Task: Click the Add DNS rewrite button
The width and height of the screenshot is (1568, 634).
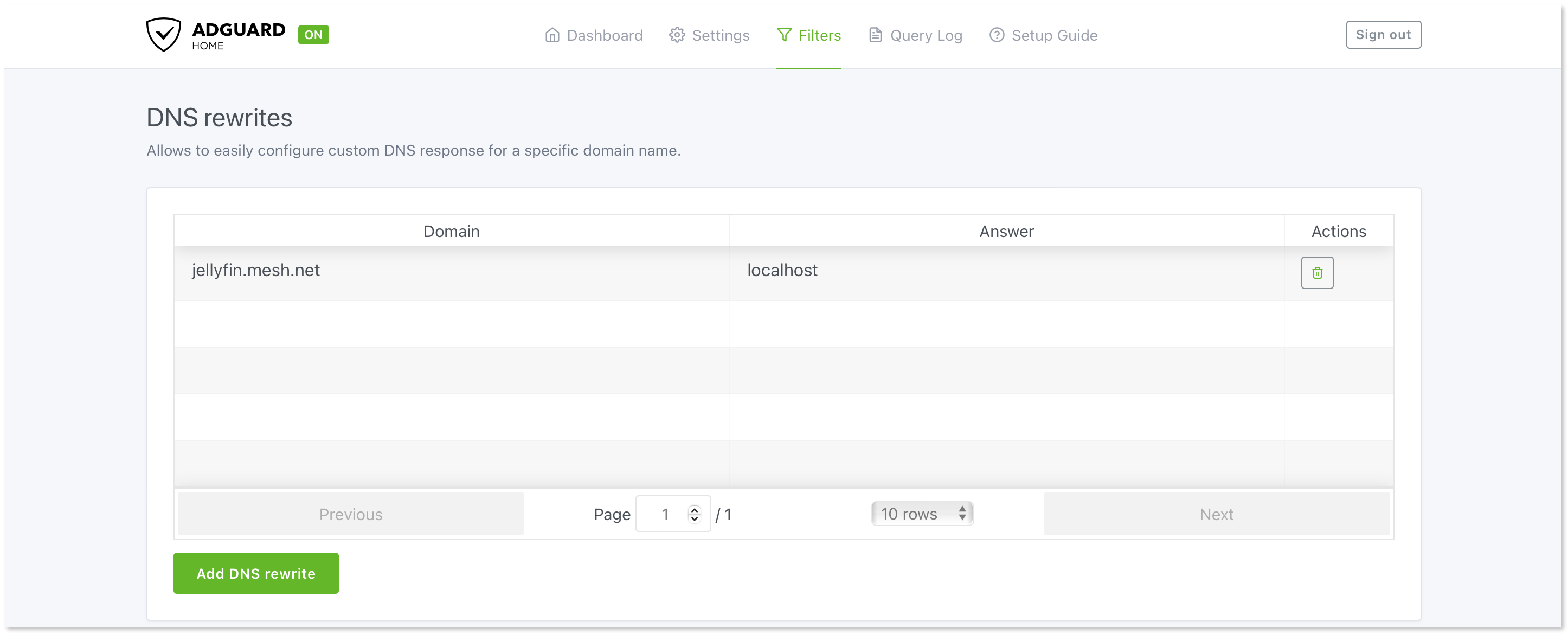Action: [255, 573]
